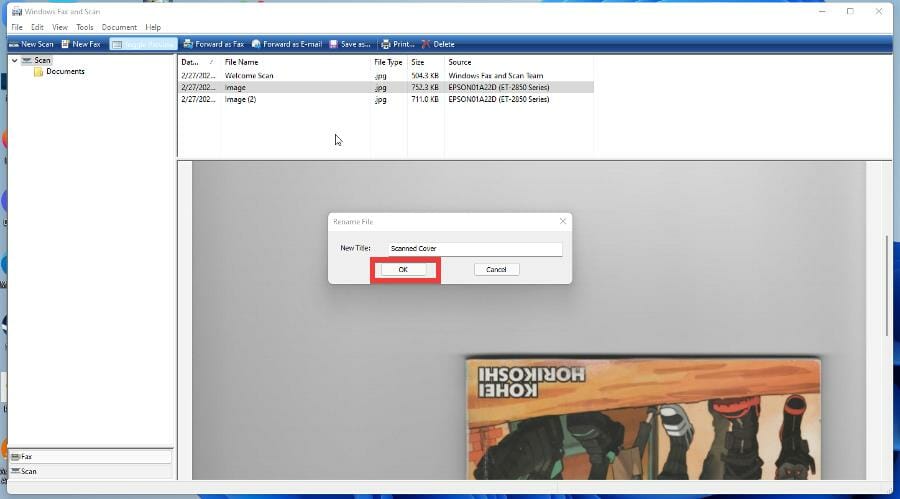Screen dimensions: 900x499
Task: Select the Scan tree root item
Action: [37, 60]
